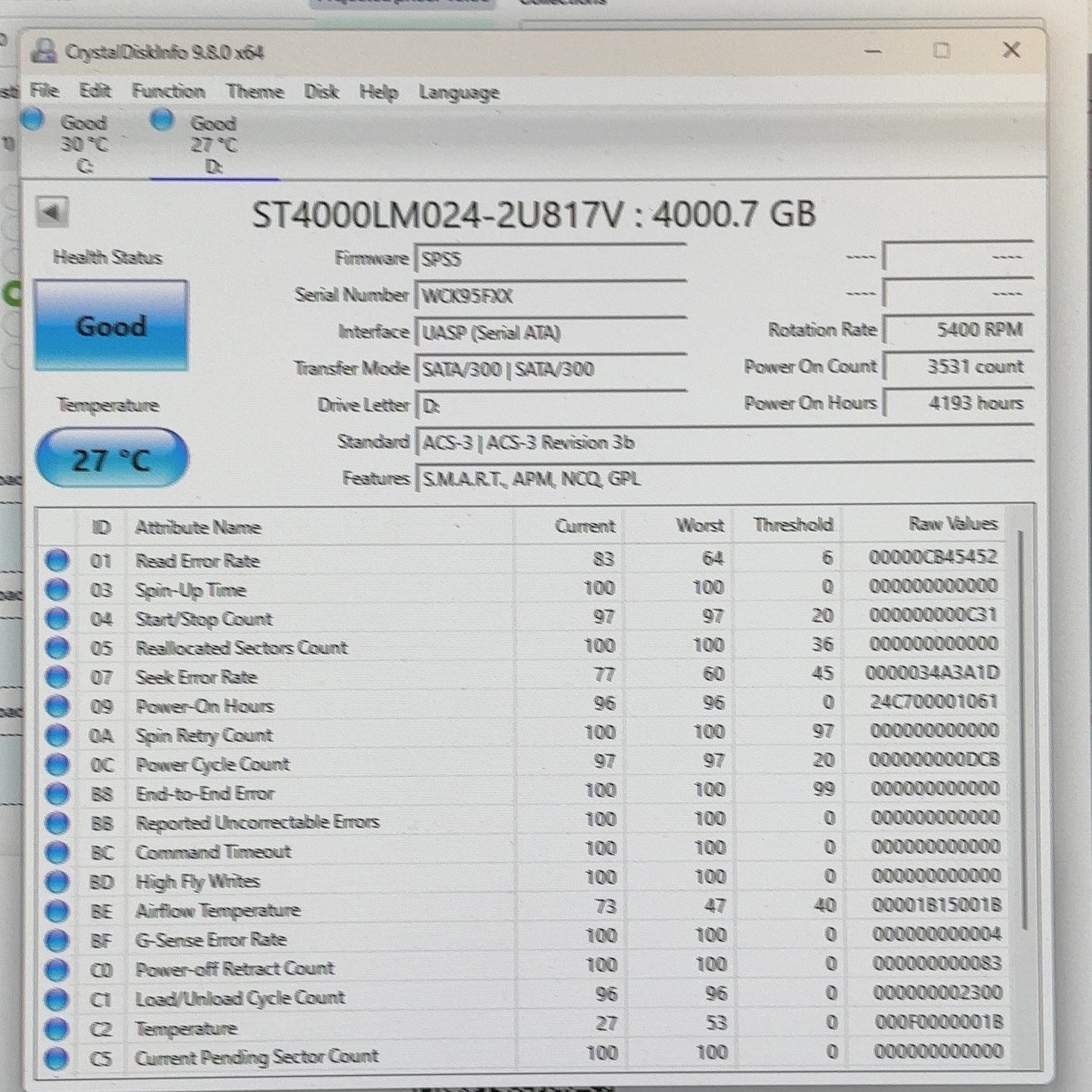
Task: Click status dot for Command Timeout
Action: point(57,852)
